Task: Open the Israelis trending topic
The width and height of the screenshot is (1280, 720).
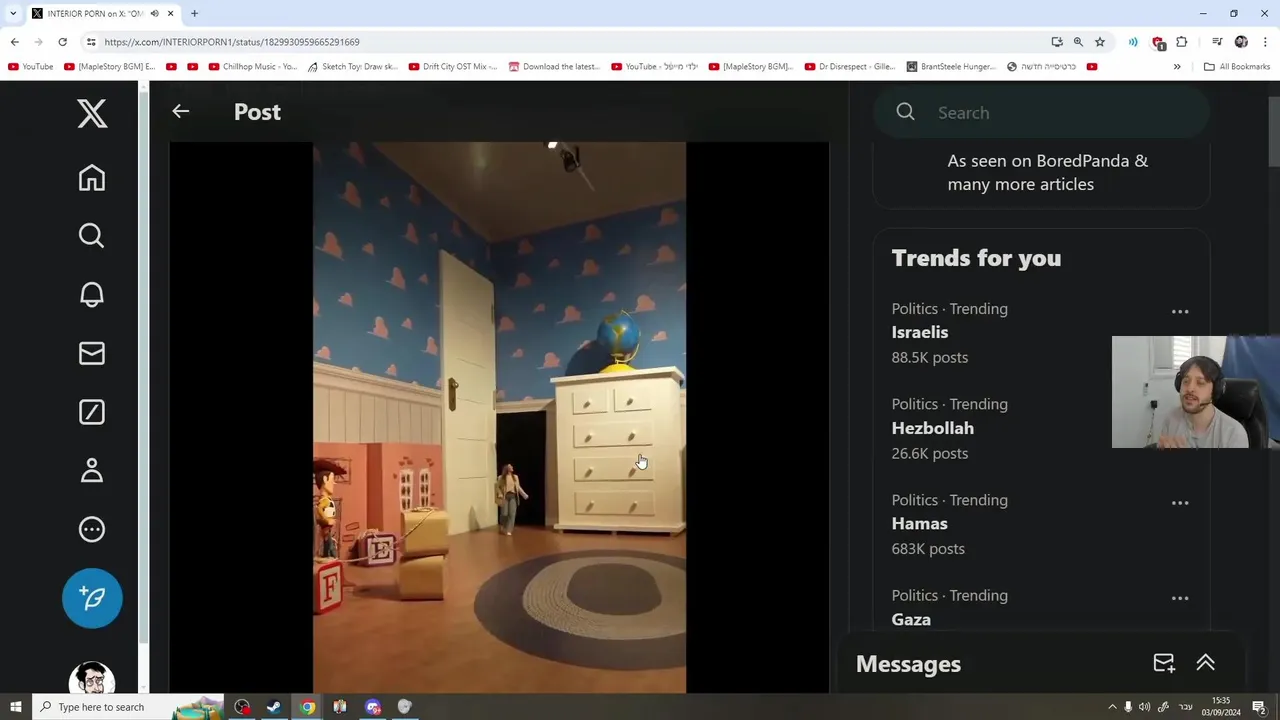Action: pyautogui.click(x=920, y=332)
